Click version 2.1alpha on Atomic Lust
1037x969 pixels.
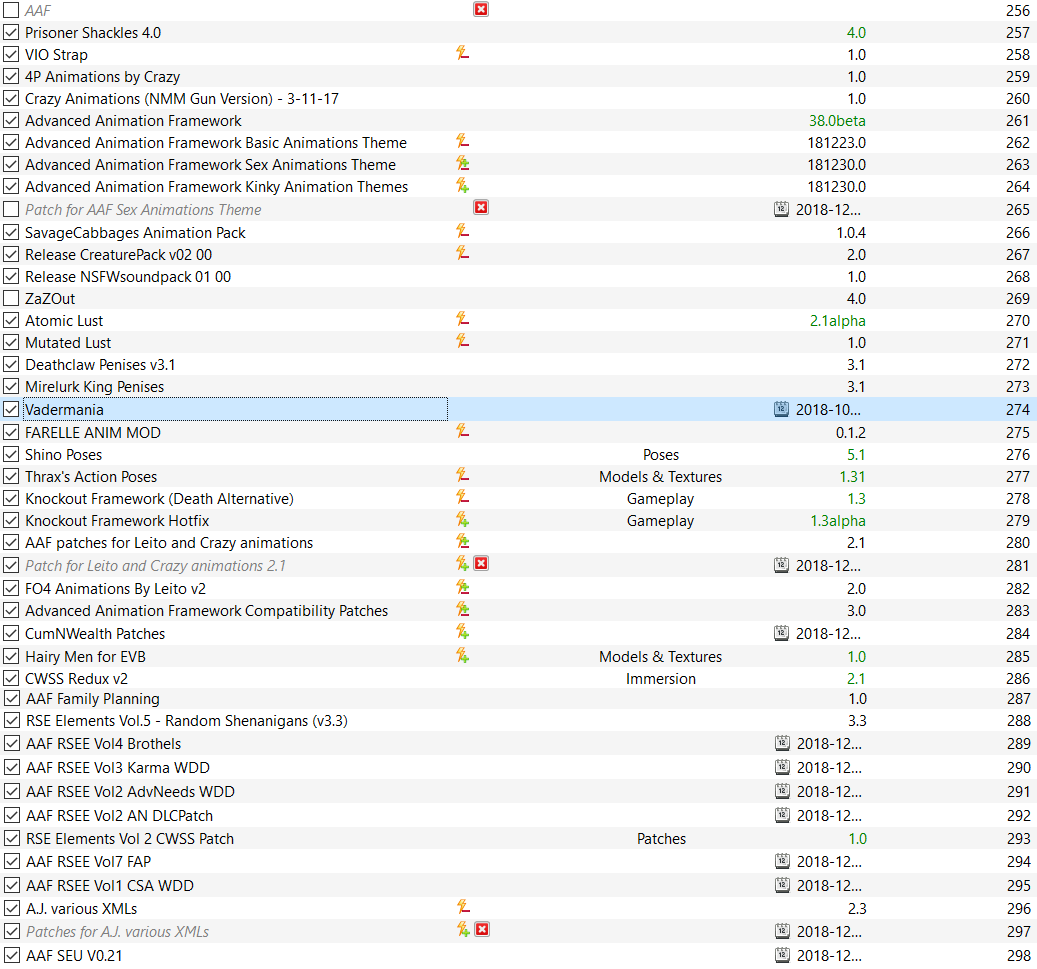(837, 320)
